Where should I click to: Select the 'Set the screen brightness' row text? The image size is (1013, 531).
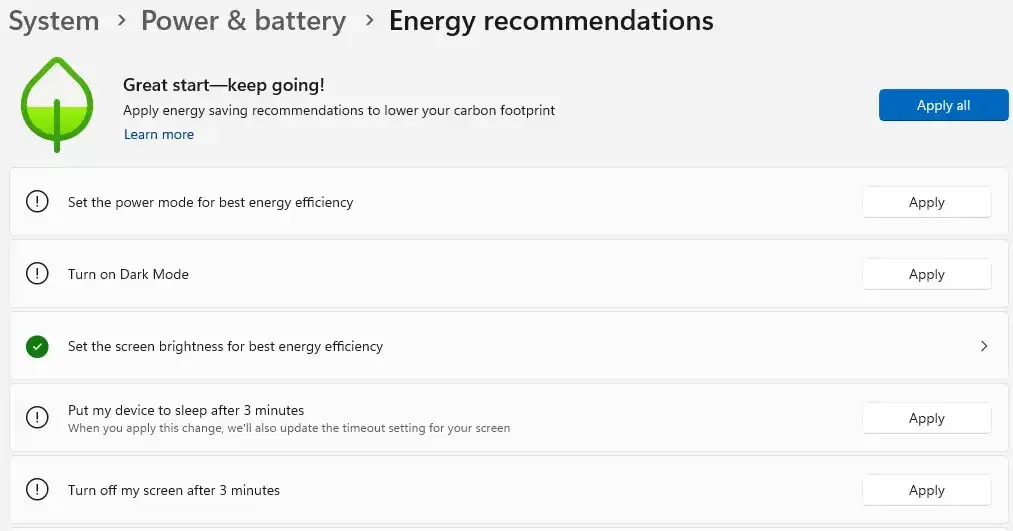(225, 346)
